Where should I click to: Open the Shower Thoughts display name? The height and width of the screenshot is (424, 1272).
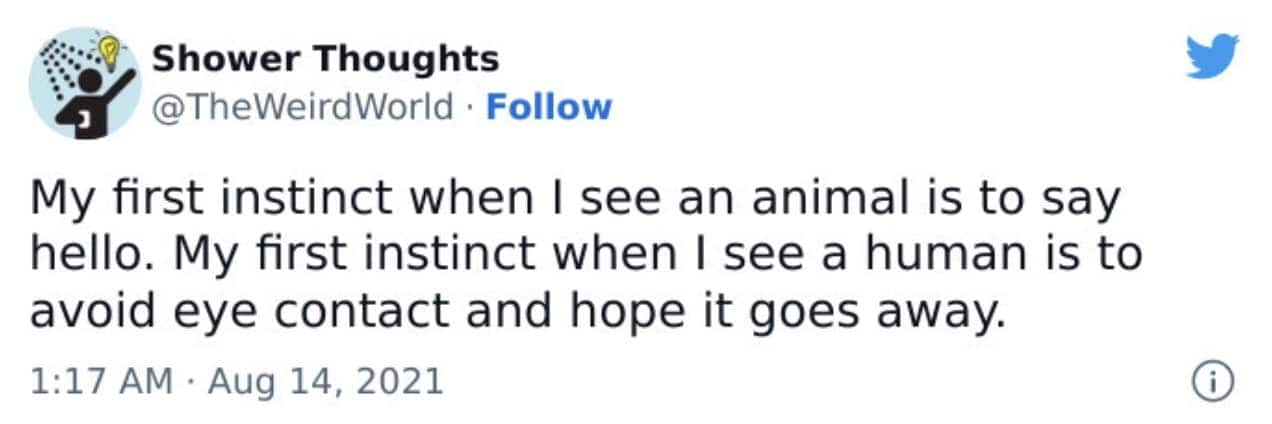(325, 59)
